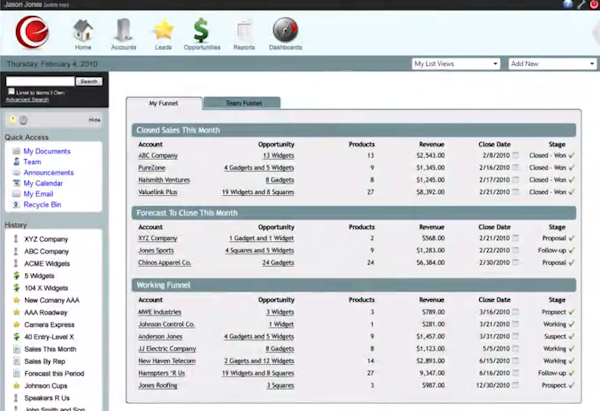Click the Team person icon in Quick Access
Screen dimensions: 600x411
pyautogui.click(x=16, y=162)
